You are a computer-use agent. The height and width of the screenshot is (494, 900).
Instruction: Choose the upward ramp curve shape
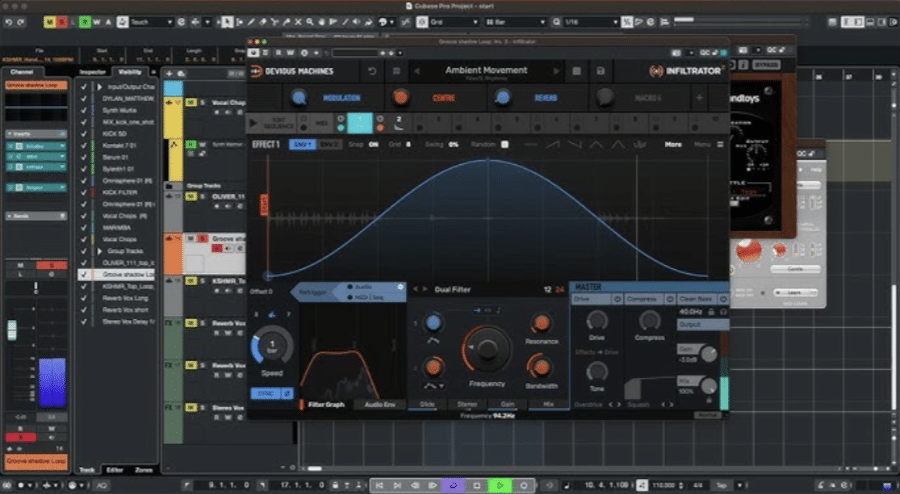(553, 145)
